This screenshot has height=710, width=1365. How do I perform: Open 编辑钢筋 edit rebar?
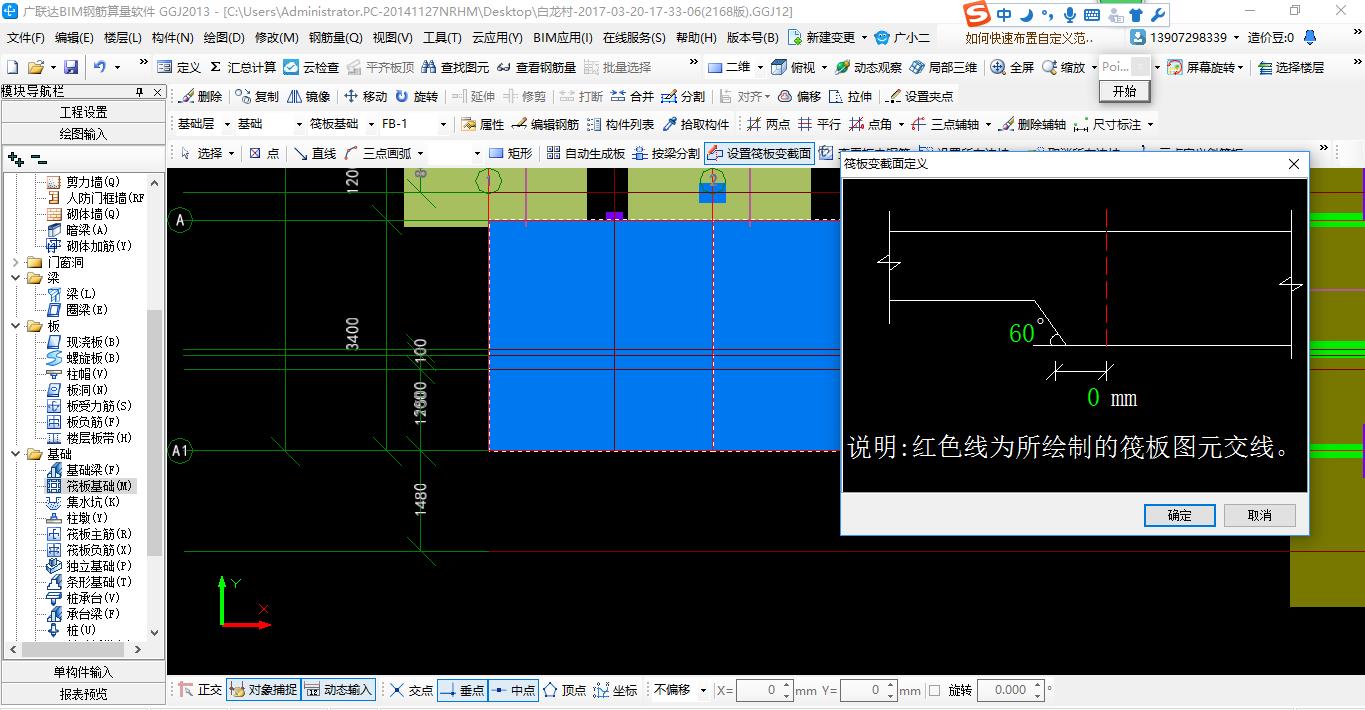(545, 124)
